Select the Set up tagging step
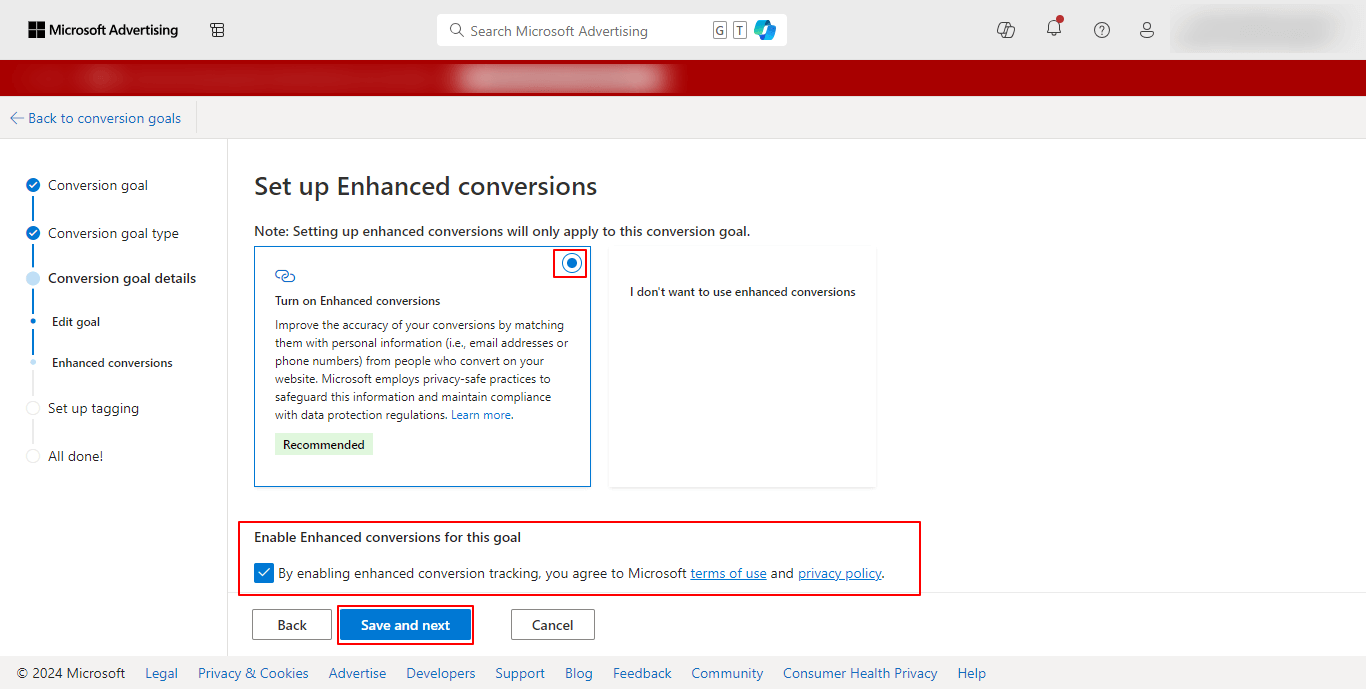The height and width of the screenshot is (690, 1366). [93, 408]
